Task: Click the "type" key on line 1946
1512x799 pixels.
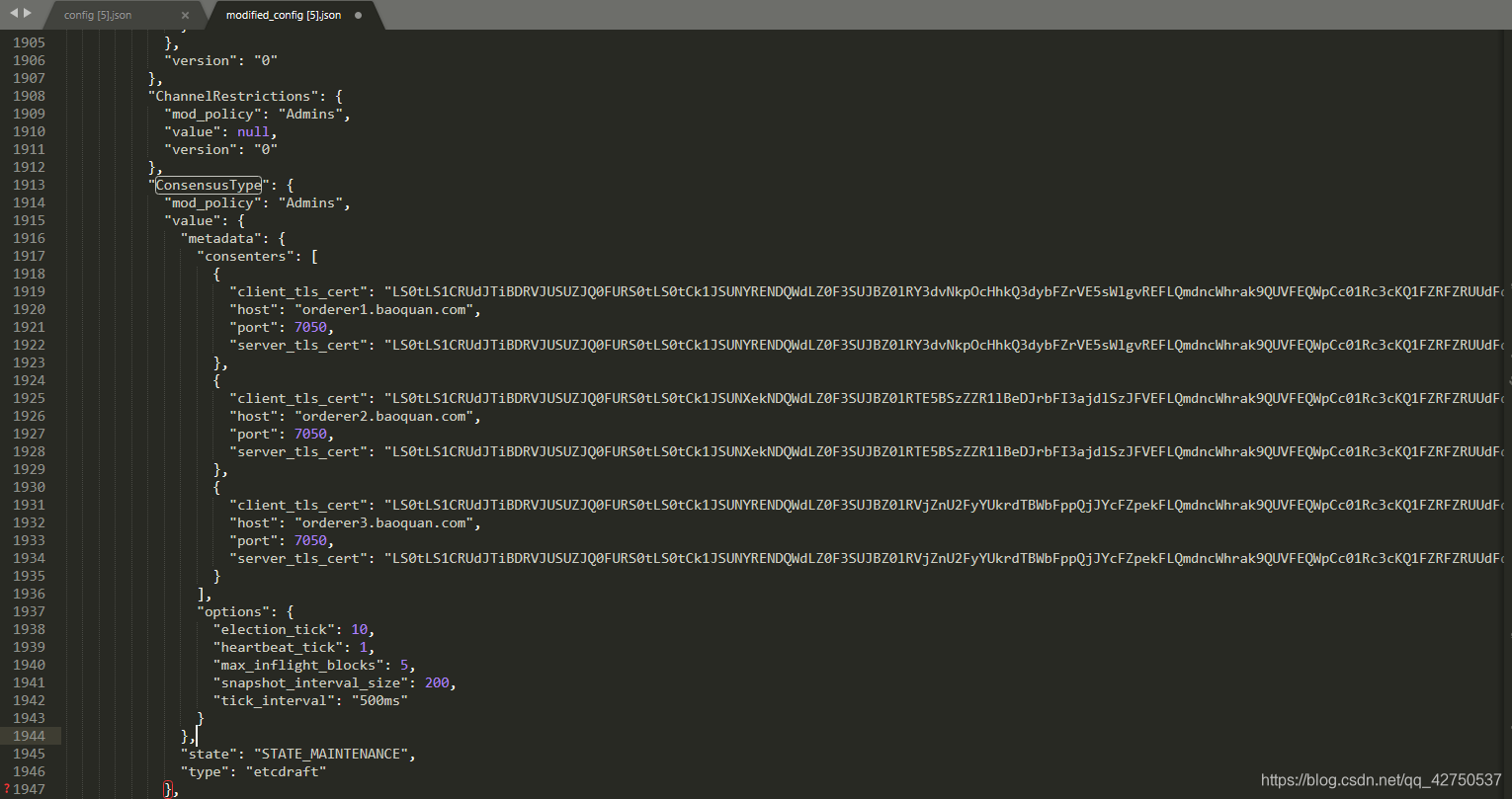Action: [206, 771]
